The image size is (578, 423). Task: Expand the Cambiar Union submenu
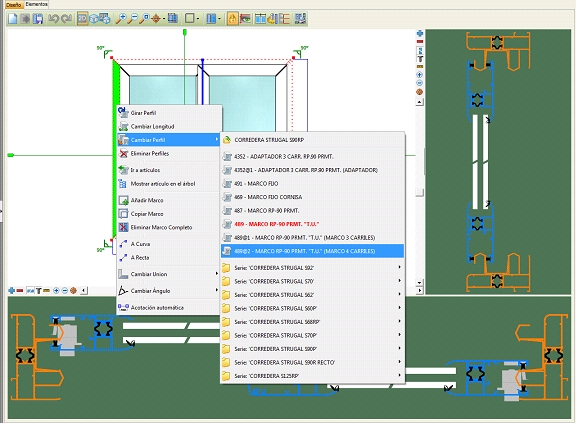point(170,274)
